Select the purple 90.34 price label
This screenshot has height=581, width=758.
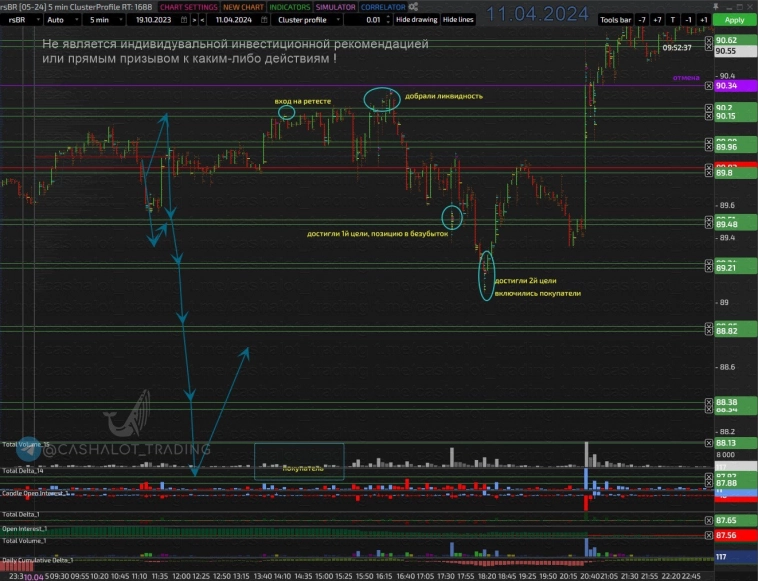coord(726,87)
